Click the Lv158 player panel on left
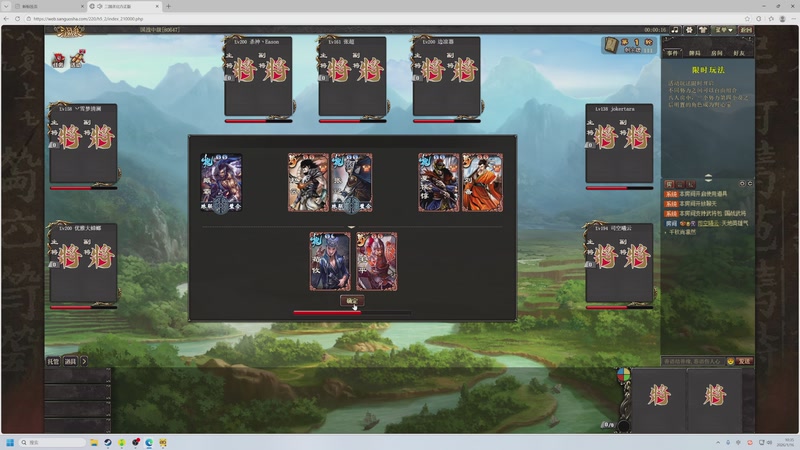 point(83,143)
